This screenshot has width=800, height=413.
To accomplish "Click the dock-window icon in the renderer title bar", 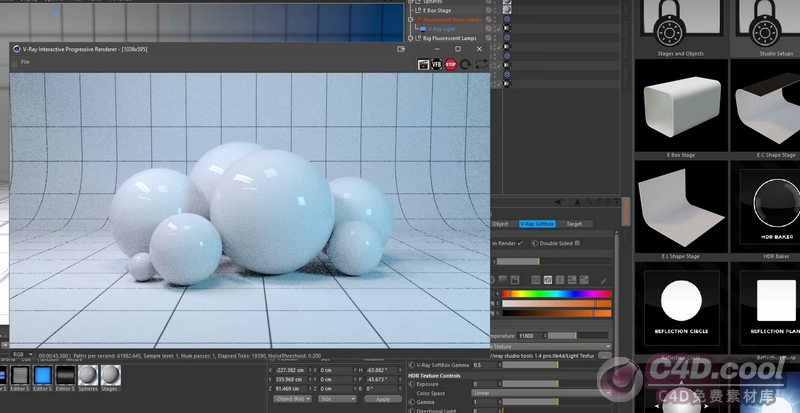I will click(401, 49).
